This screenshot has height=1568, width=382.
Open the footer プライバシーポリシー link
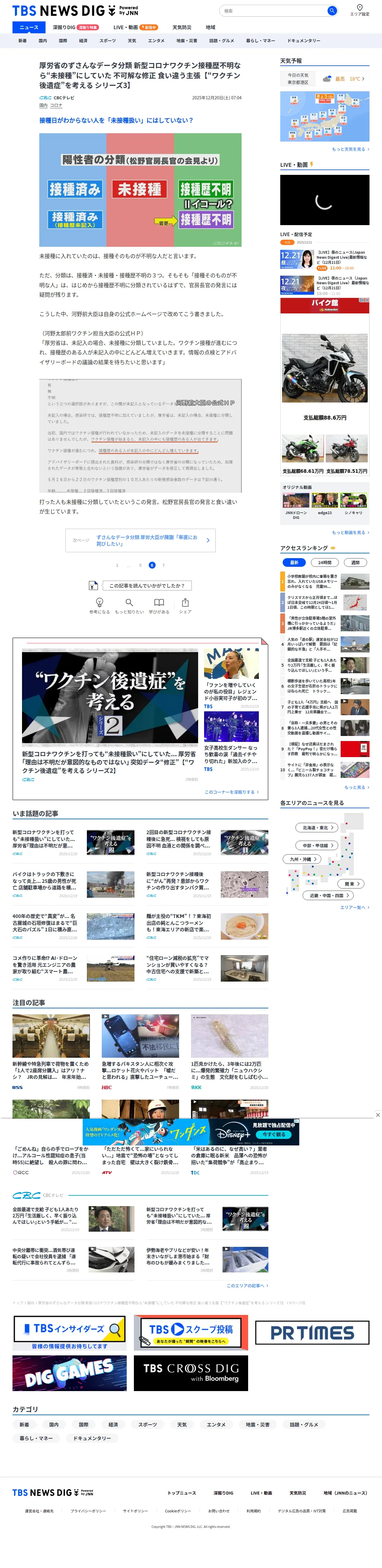click(x=88, y=1511)
